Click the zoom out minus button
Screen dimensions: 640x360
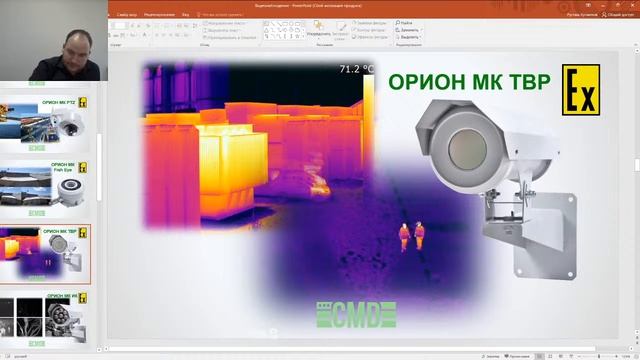coord(580,356)
